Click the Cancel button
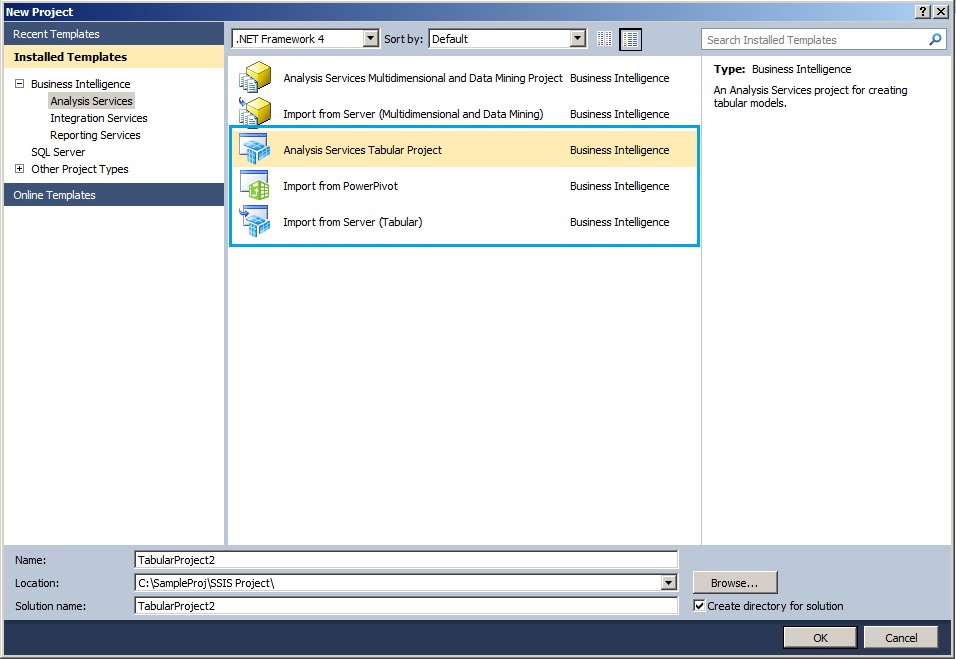The height and width of the screenshot is (659, 956). pyautogui.click(x=901, y=638)
